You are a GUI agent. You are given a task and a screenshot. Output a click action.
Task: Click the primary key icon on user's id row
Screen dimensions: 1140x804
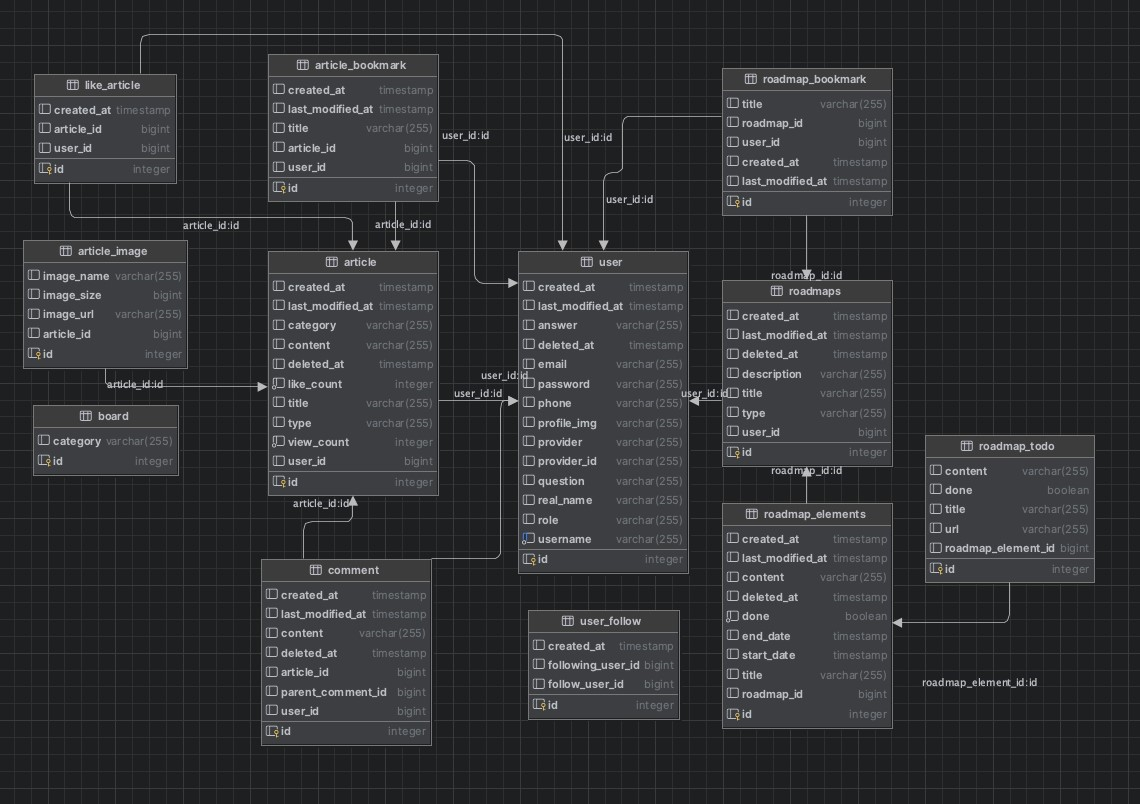tap(531, 559)
